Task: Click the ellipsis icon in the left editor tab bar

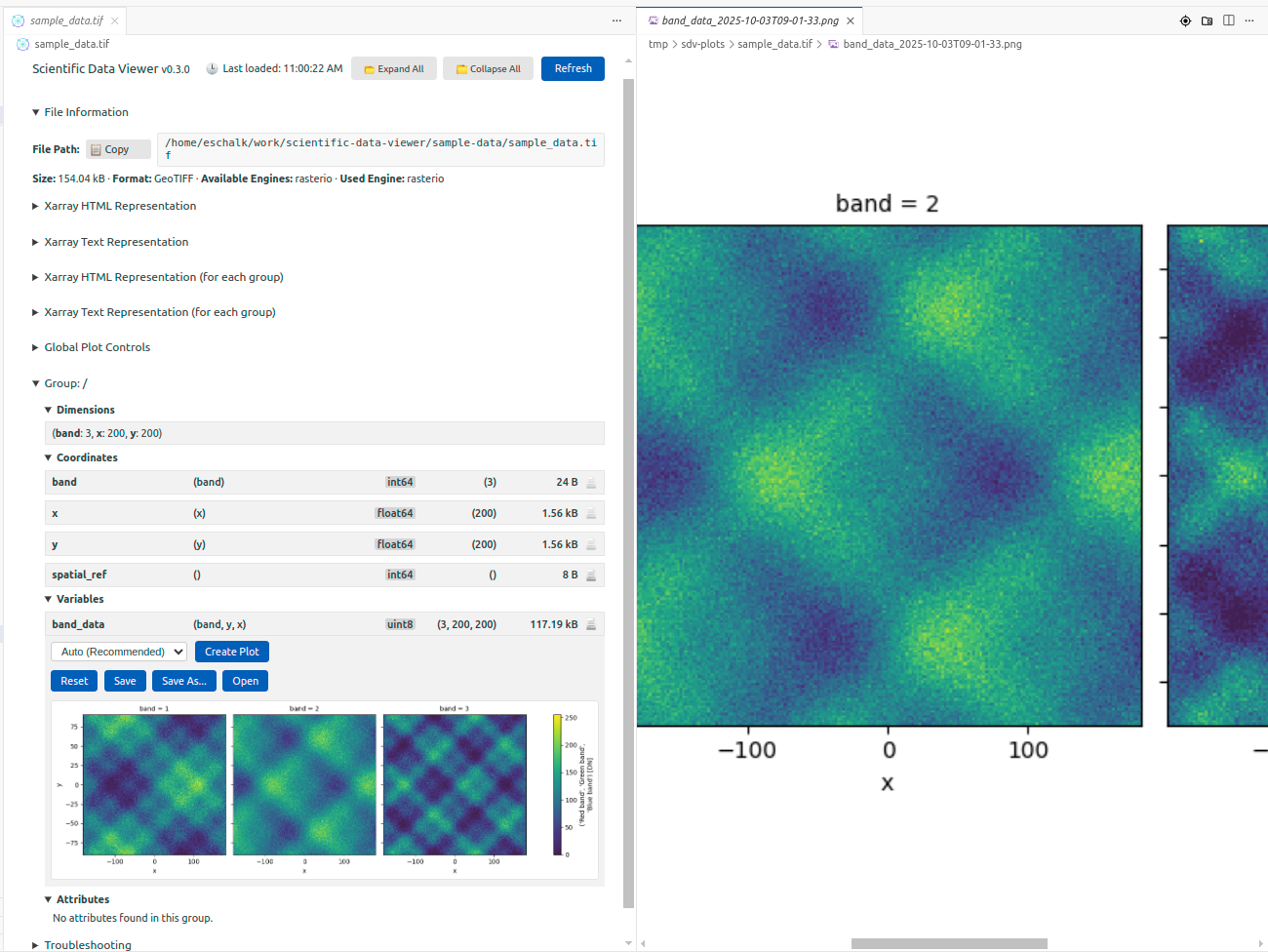Action: pos(616,20)
